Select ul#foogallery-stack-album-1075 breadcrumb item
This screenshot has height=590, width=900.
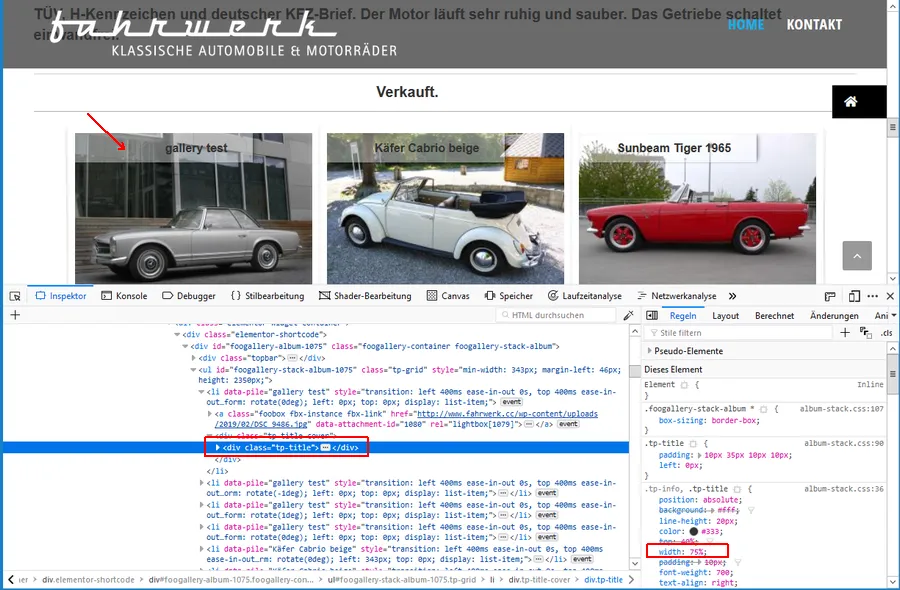[402, 580]
